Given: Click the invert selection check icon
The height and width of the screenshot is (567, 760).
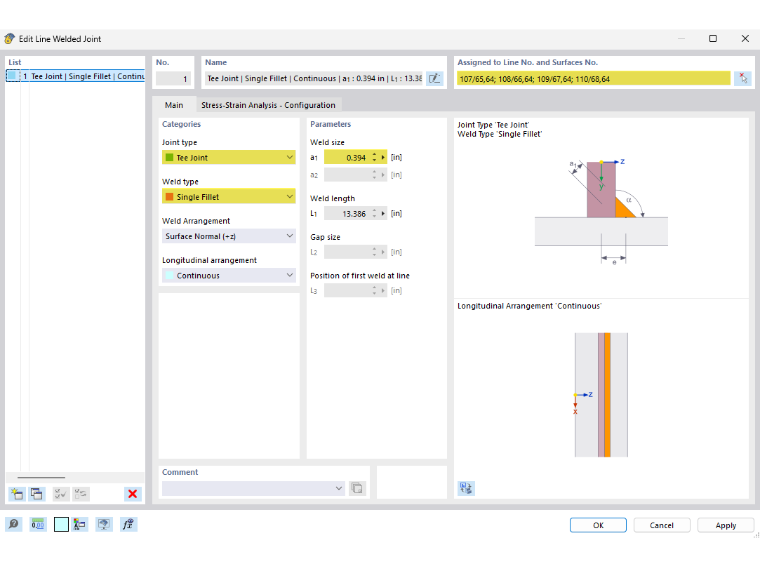Looking at the screenshot, I should 80,494.
